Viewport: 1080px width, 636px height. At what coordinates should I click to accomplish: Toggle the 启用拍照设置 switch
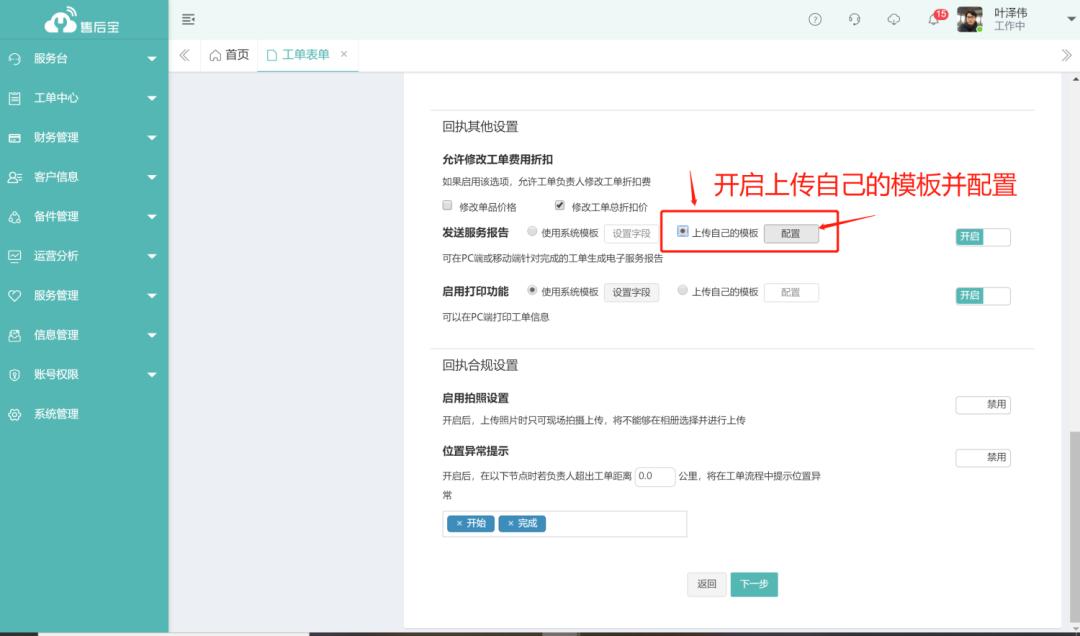point(982,405)
